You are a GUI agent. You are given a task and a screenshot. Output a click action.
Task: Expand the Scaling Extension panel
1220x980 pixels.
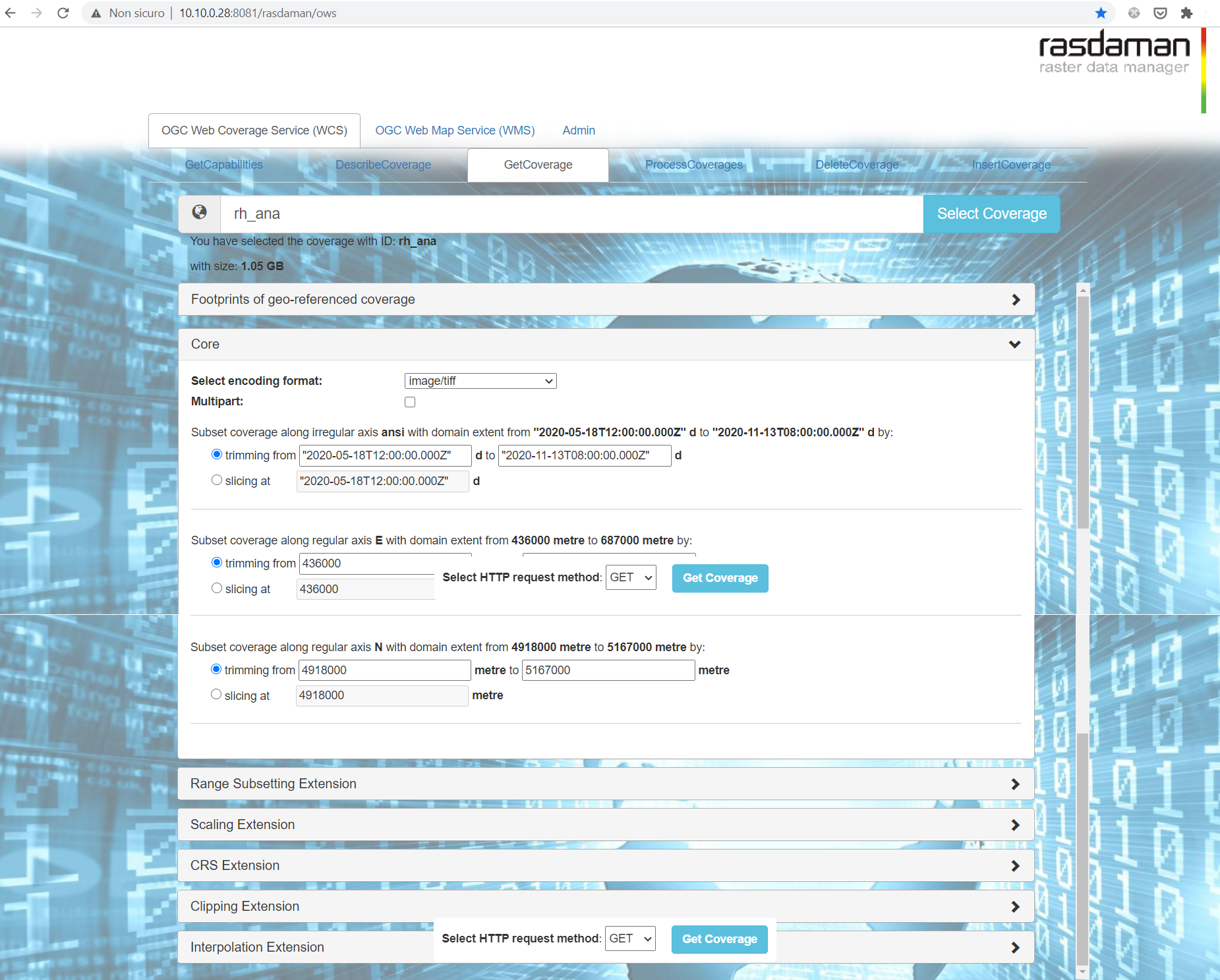pos(605,825)
